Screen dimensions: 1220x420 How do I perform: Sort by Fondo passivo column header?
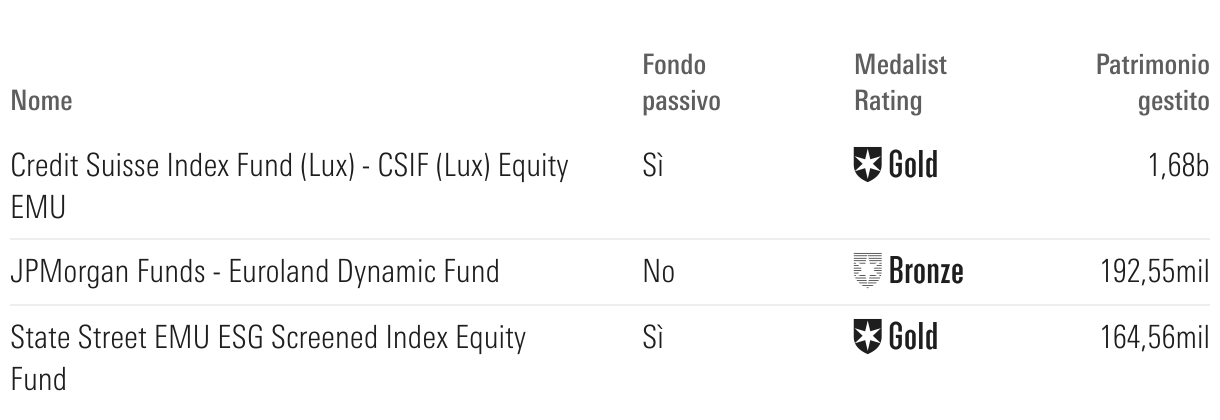(681, 84)
